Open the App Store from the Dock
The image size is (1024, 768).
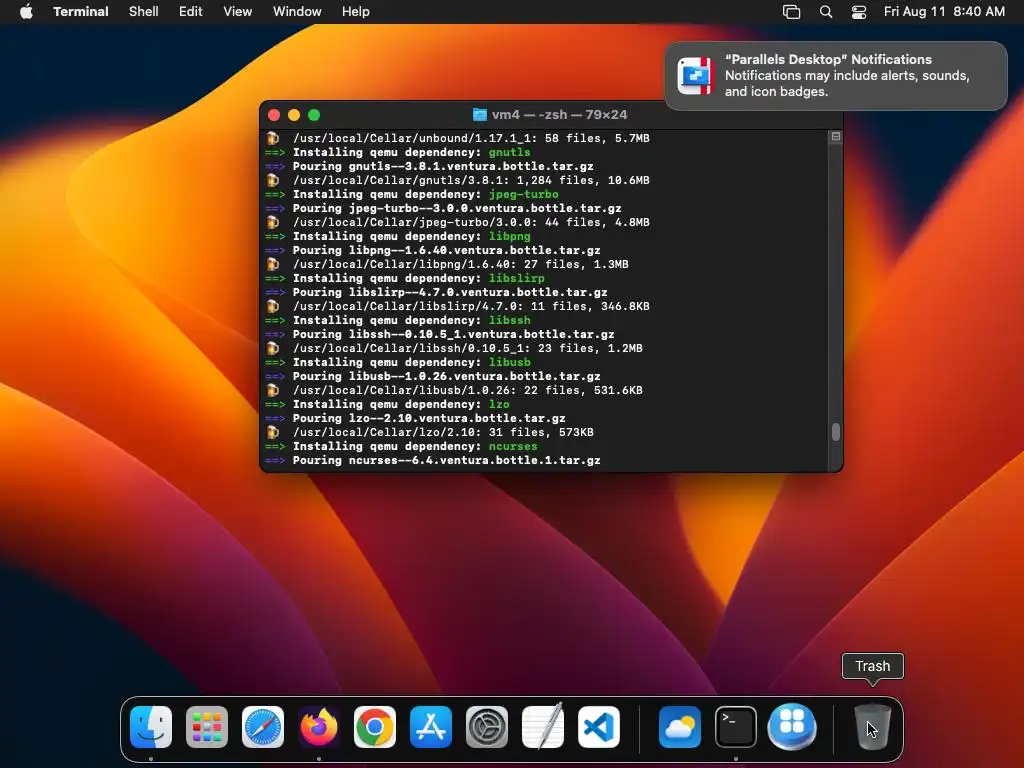tap(431, 727)
